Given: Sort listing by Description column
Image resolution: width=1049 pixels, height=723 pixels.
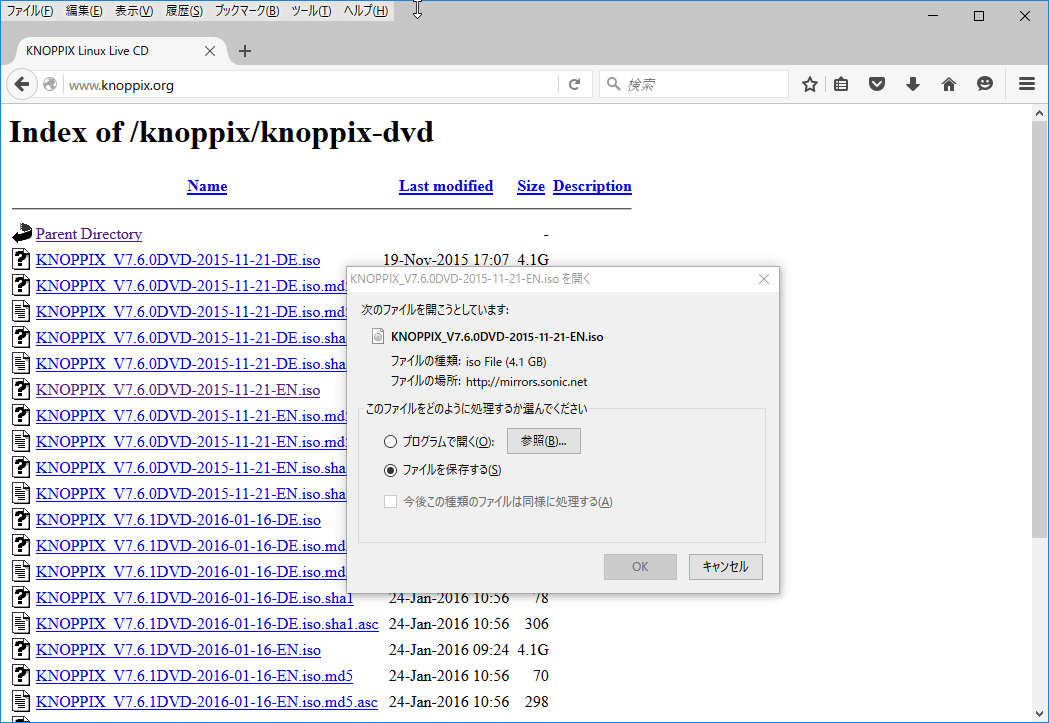Looking at the screenshot, I should tap(592, 186).
